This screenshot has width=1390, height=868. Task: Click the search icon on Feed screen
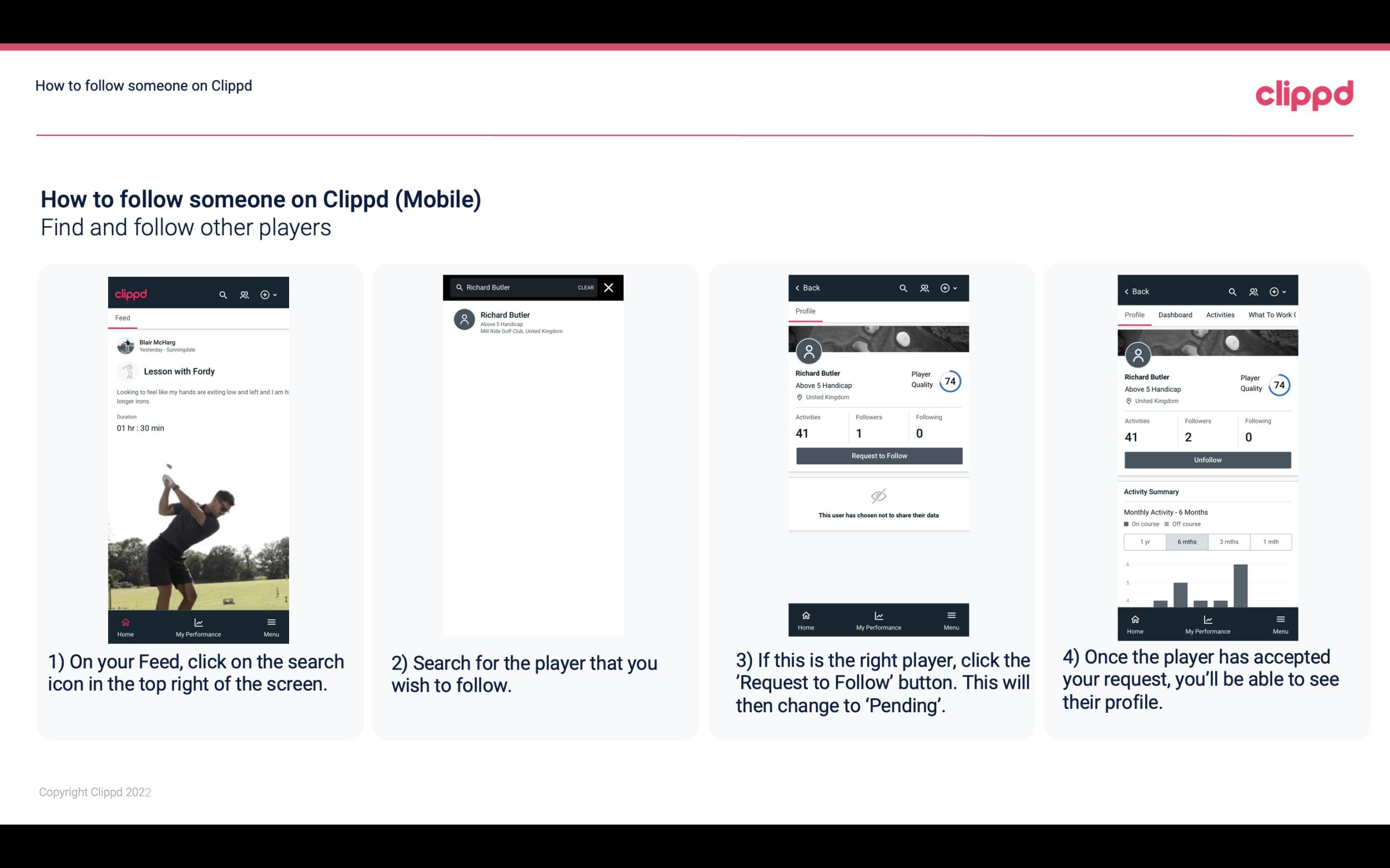[223, 293]
